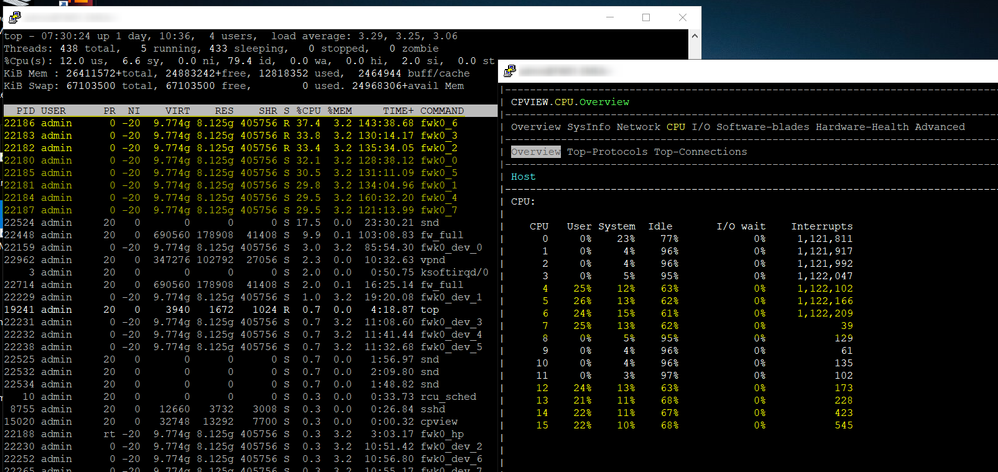Click the Host section label
This screenshot has width=998, height=472.
click(x=523, y=177)
